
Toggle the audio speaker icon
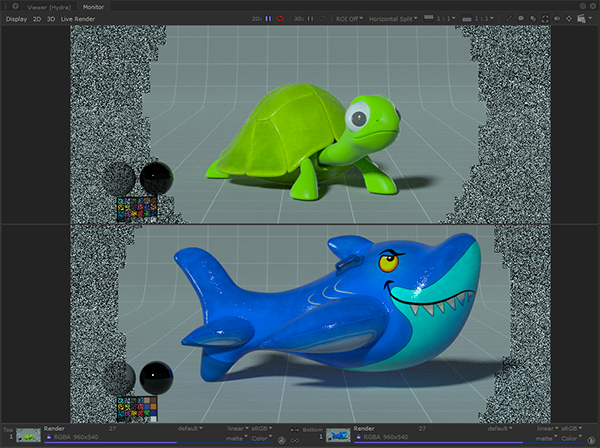point(555,18)
